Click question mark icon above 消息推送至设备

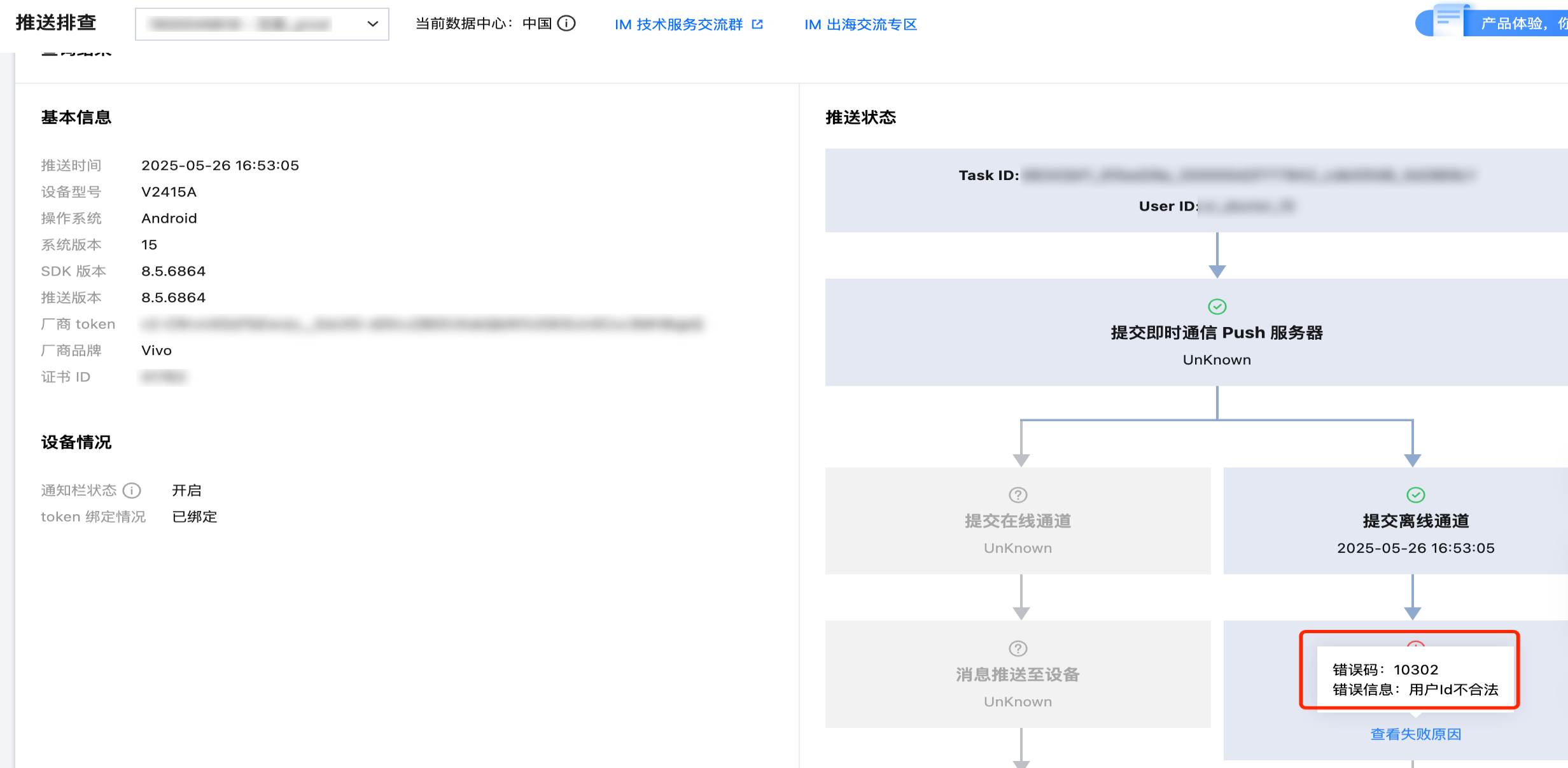pos(1018,648)
